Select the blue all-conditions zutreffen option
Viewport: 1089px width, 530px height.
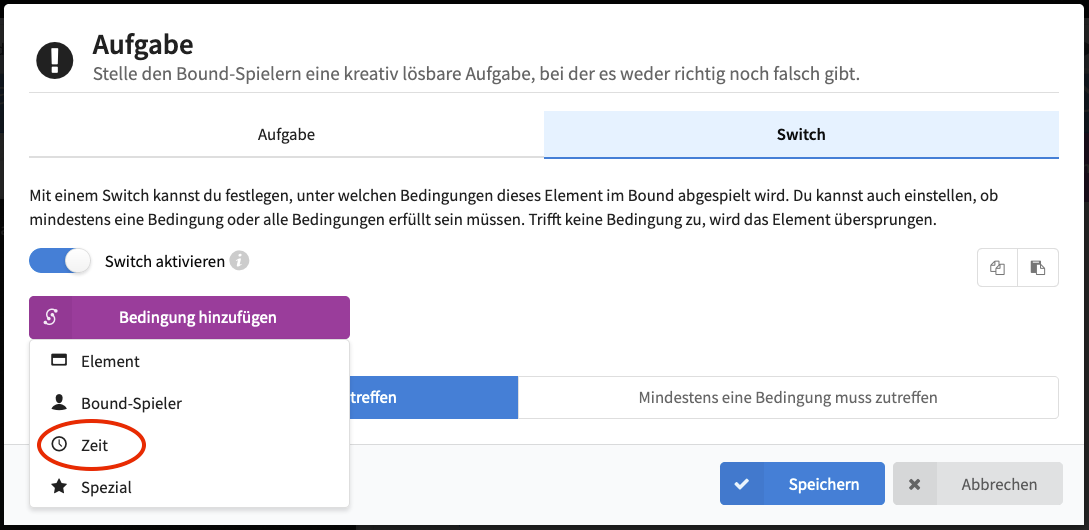(x=433, y=398)
